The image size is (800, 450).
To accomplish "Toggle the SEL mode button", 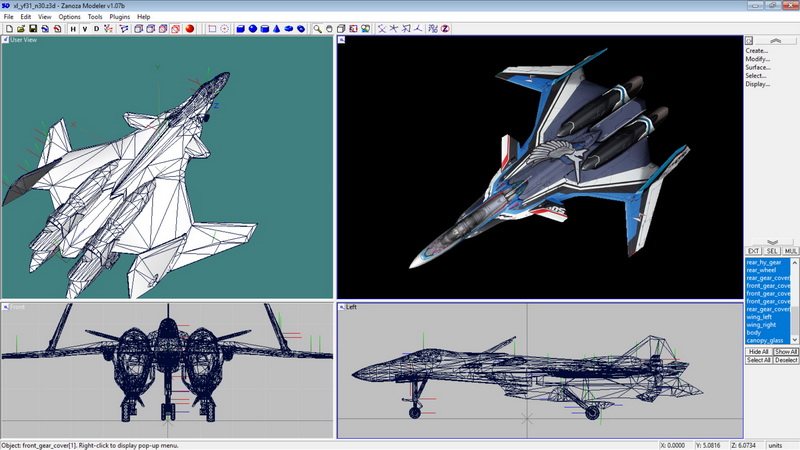I will [x=772, y=251].
